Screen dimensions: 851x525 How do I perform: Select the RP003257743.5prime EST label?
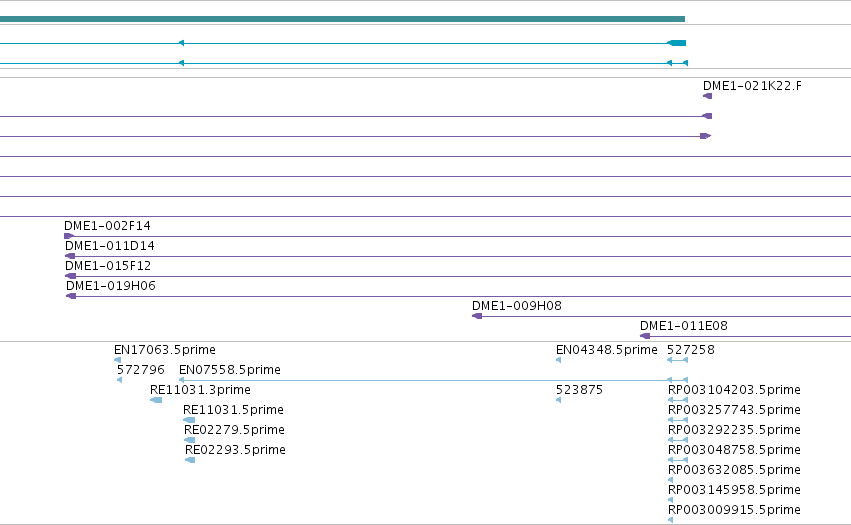[734, 410]
